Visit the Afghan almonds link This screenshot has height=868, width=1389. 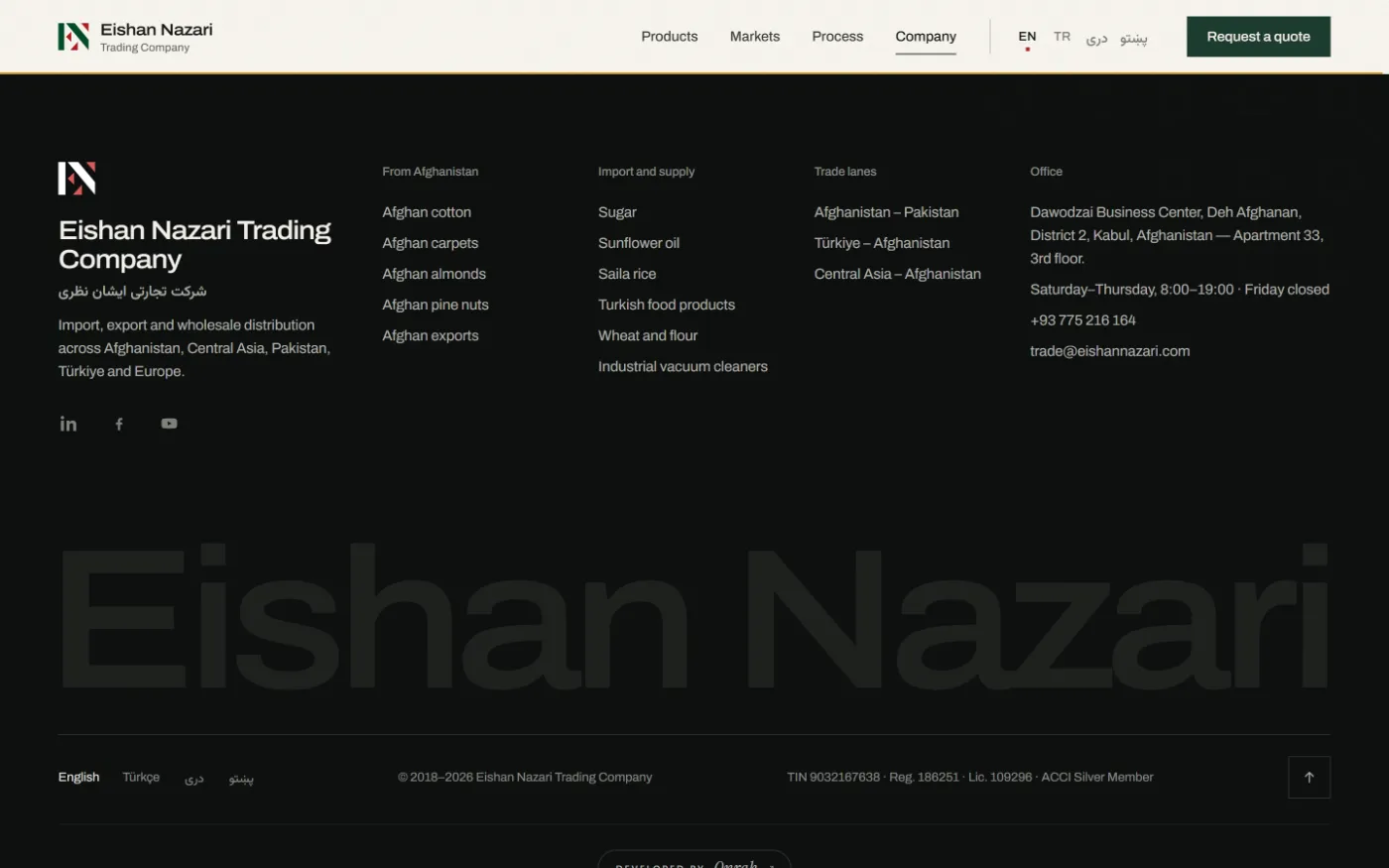435,274
